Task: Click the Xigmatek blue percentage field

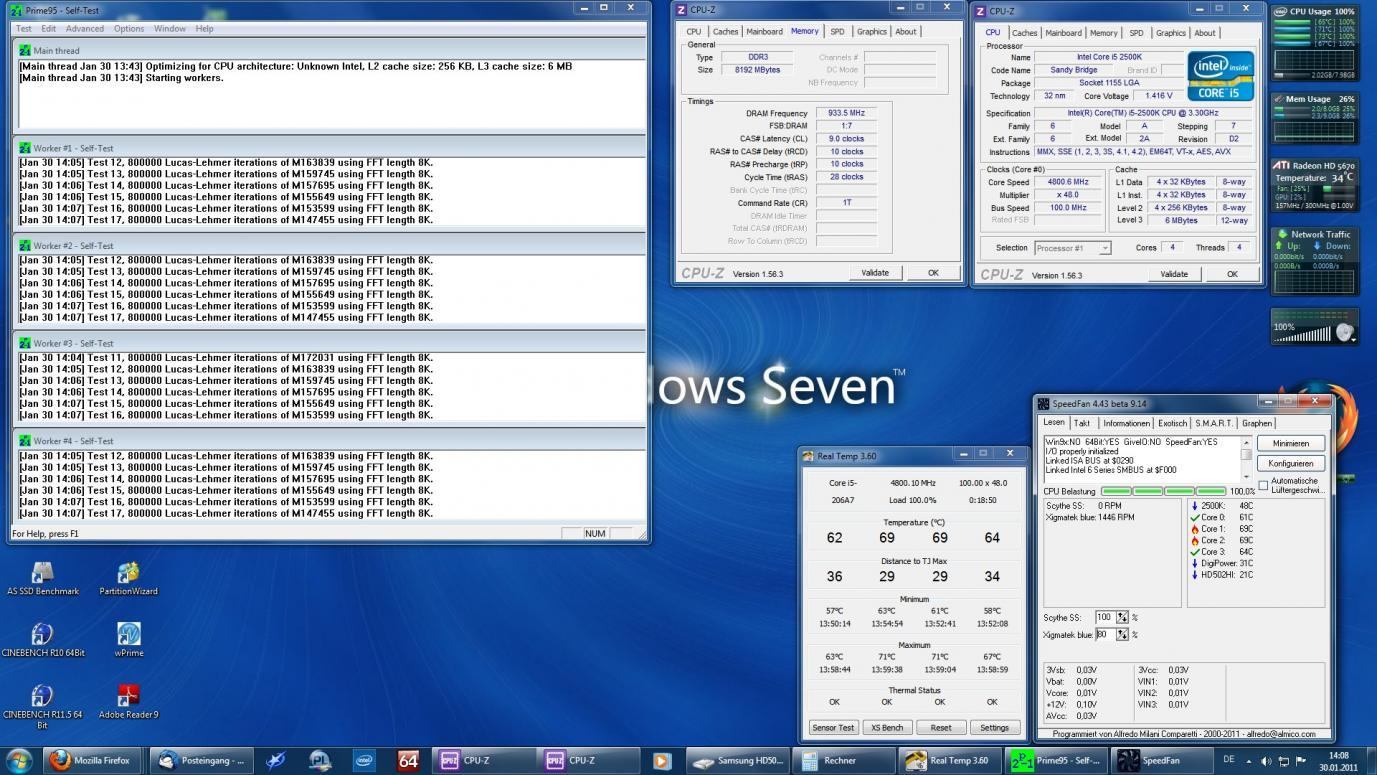Action: click(x=1105, y=635)
